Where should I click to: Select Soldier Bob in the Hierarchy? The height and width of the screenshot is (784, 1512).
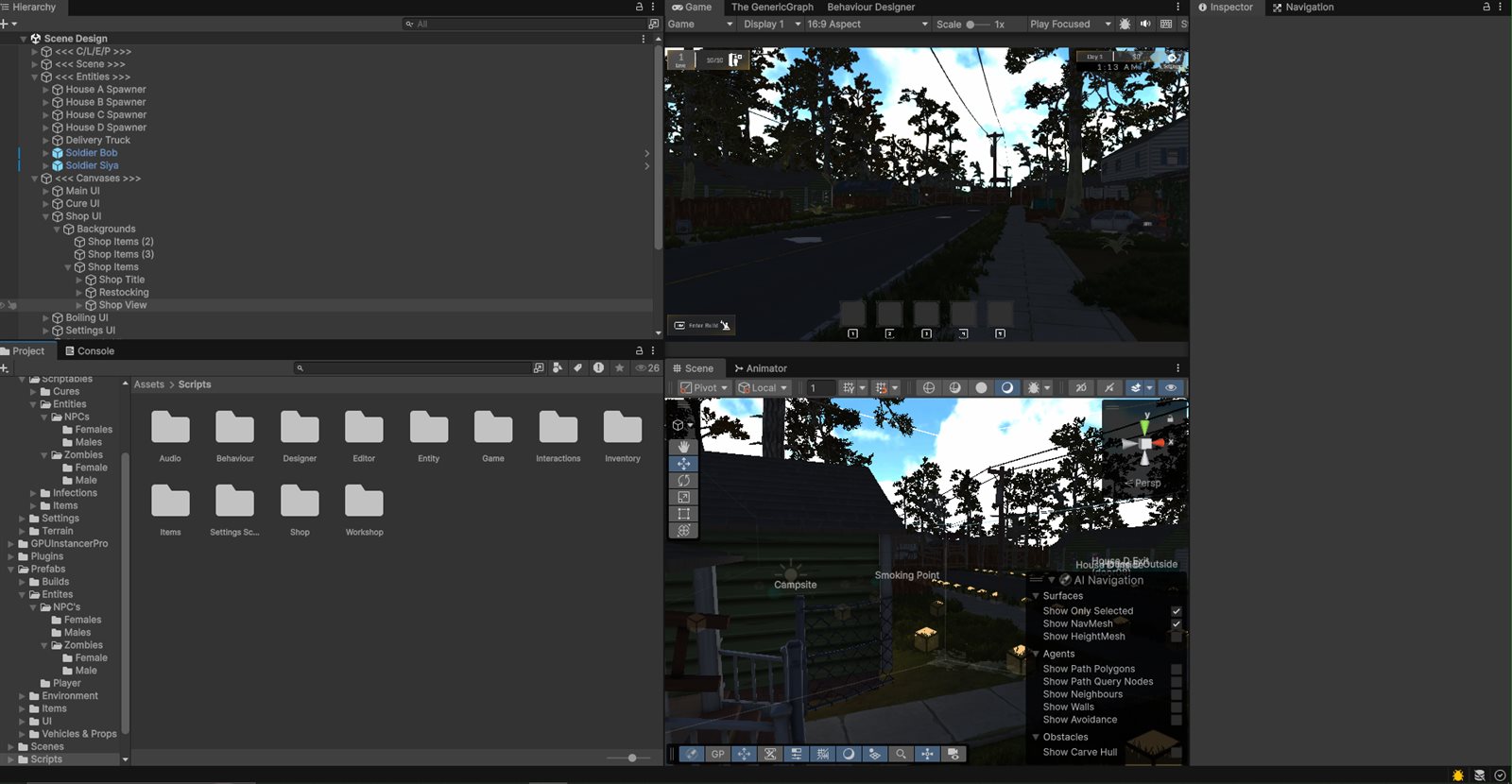tap(92, 153)
